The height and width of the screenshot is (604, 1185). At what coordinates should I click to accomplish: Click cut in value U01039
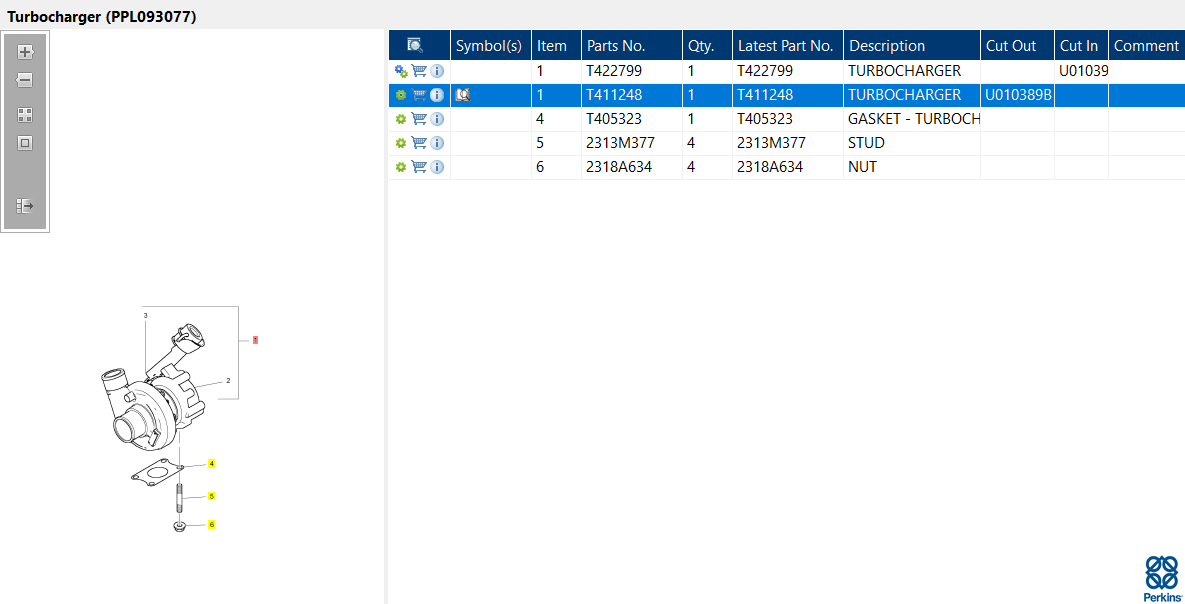coord(1083,71)
